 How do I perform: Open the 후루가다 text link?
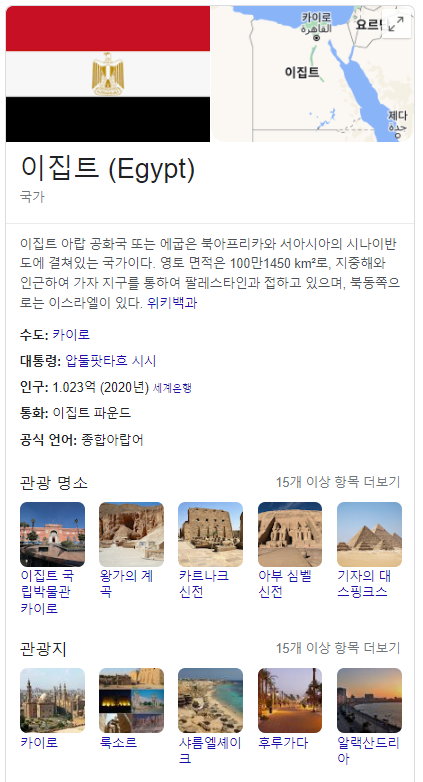coord(283,743)
